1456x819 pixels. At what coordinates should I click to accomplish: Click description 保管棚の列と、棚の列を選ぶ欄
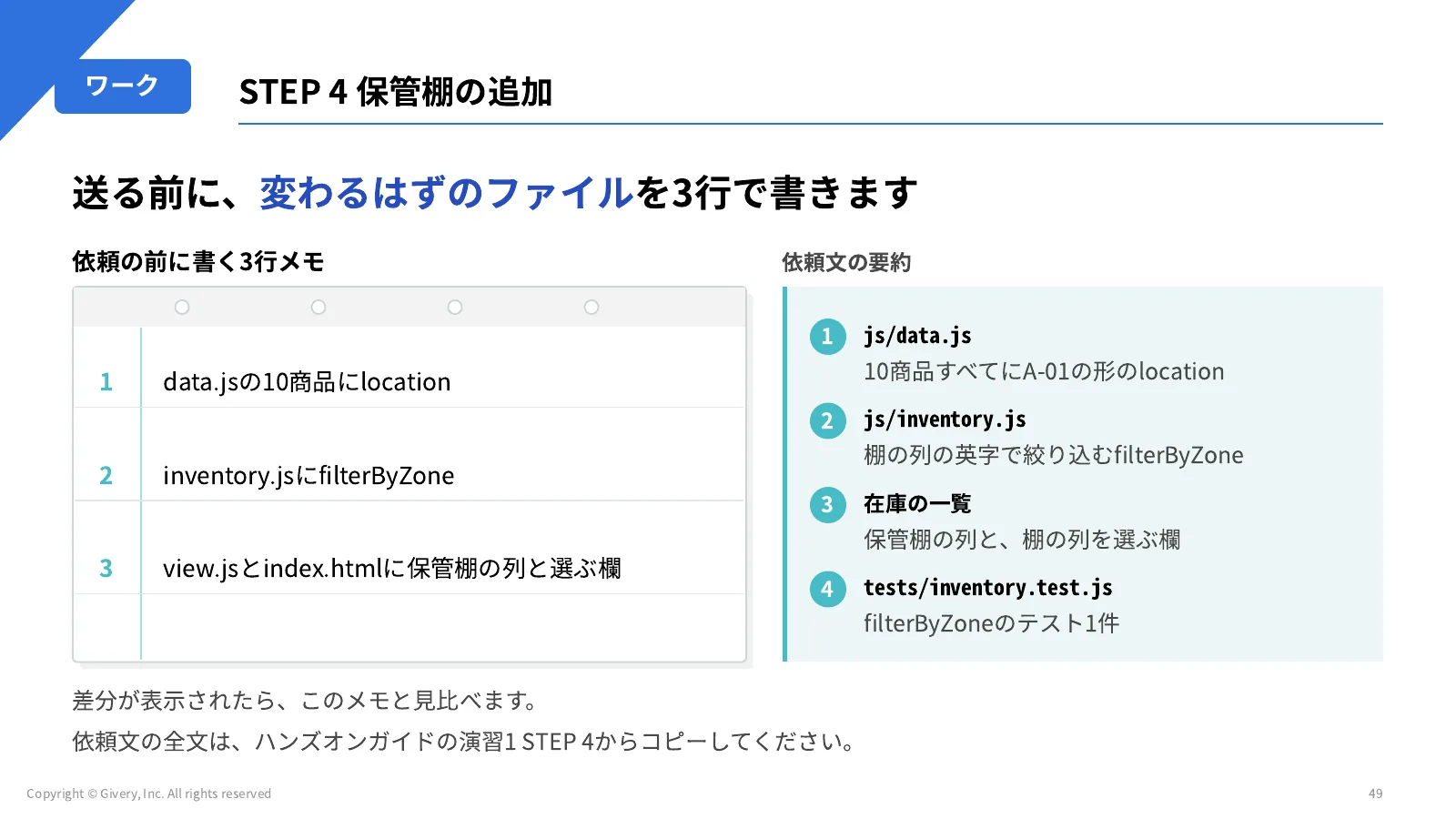pyautogui.click(x=1022, y=540)
